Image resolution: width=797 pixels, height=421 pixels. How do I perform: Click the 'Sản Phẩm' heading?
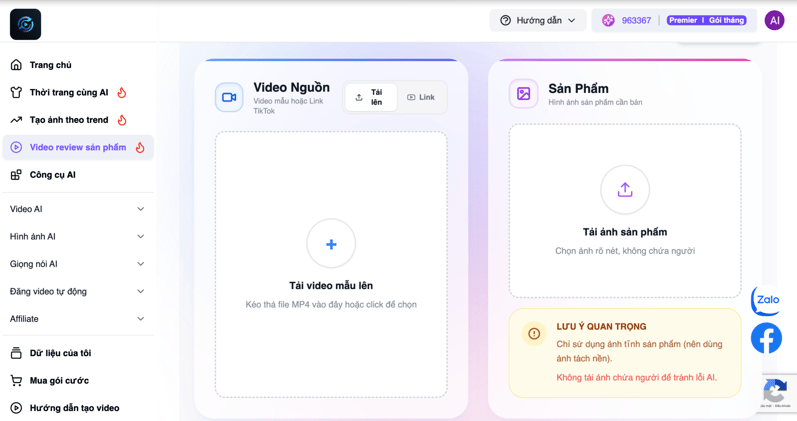pos(578,88)
